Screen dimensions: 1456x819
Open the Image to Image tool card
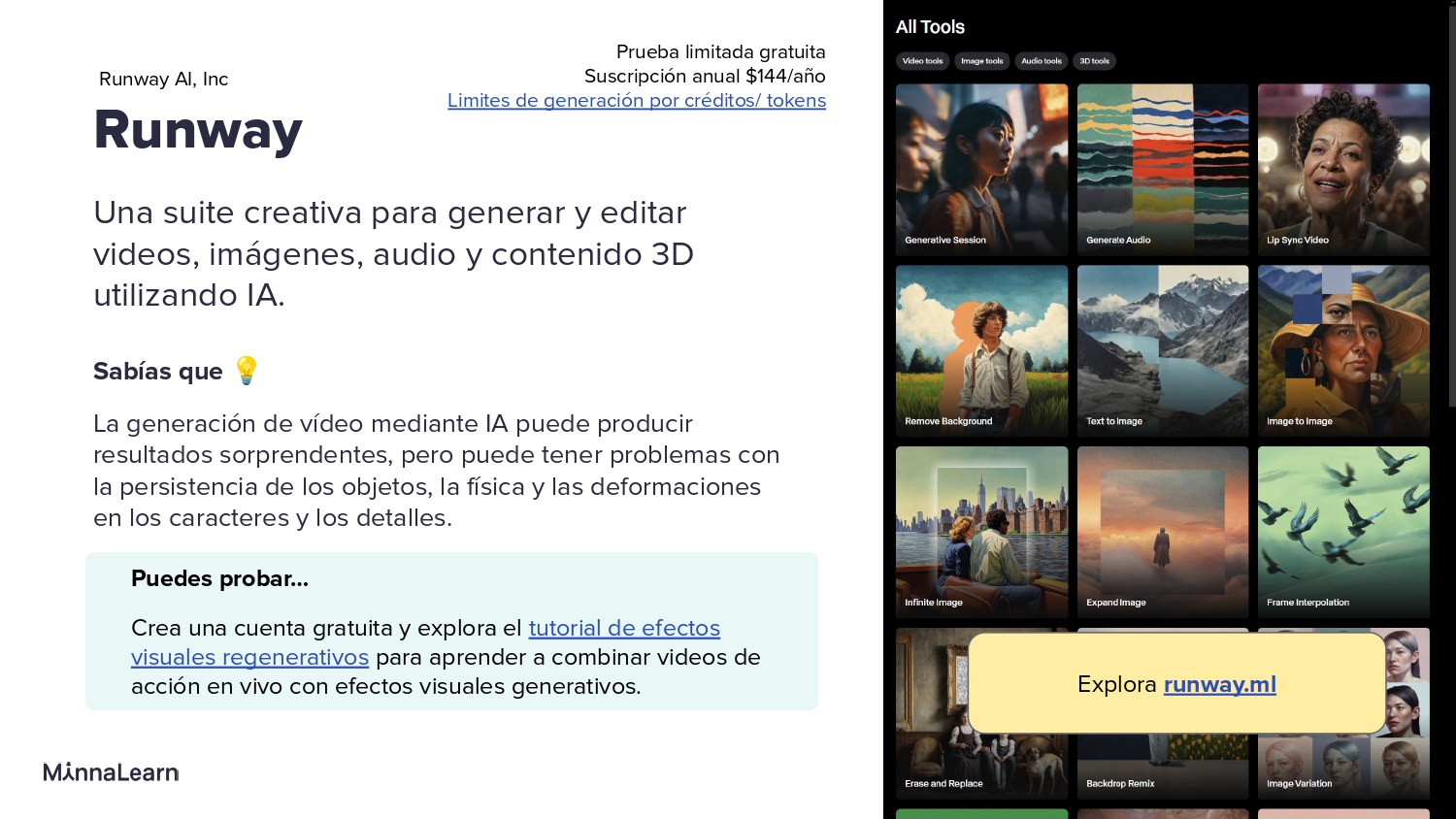[1343, 351]
